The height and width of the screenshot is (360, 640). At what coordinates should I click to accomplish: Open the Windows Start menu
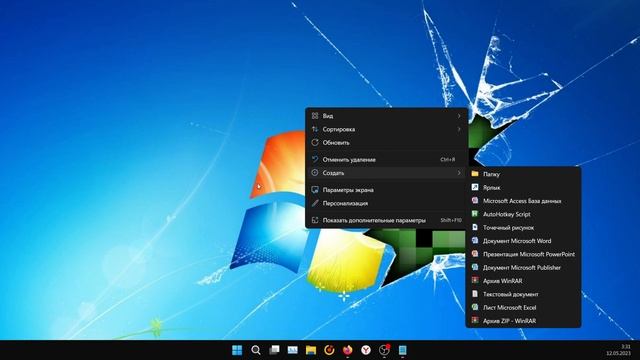coord(237,350)
